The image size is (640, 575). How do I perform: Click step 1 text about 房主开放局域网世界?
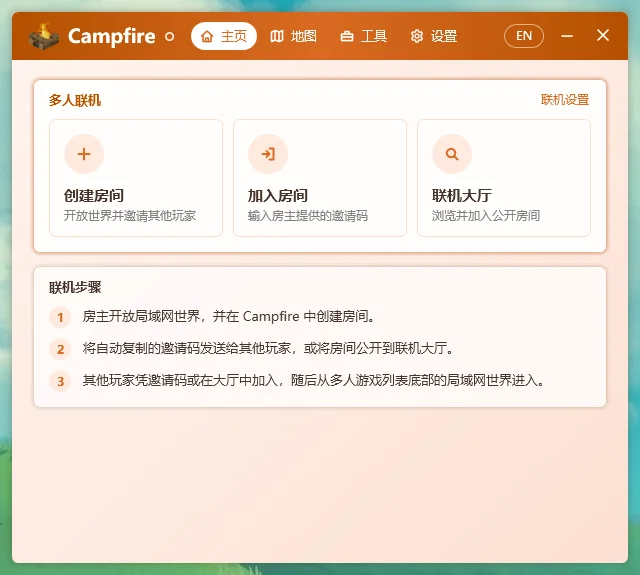(x=229, y=316)
